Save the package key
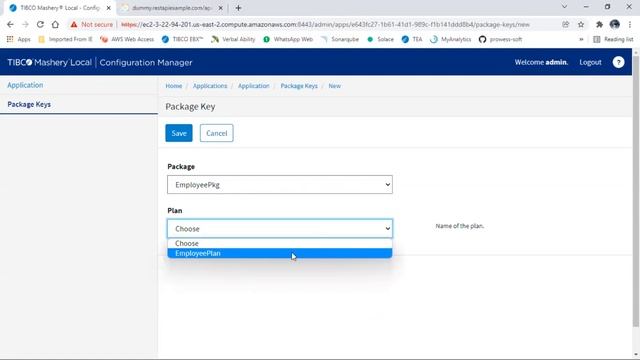The height and width of the screenshot is (360, 640). pyautogui.click(x=179, y=133)
